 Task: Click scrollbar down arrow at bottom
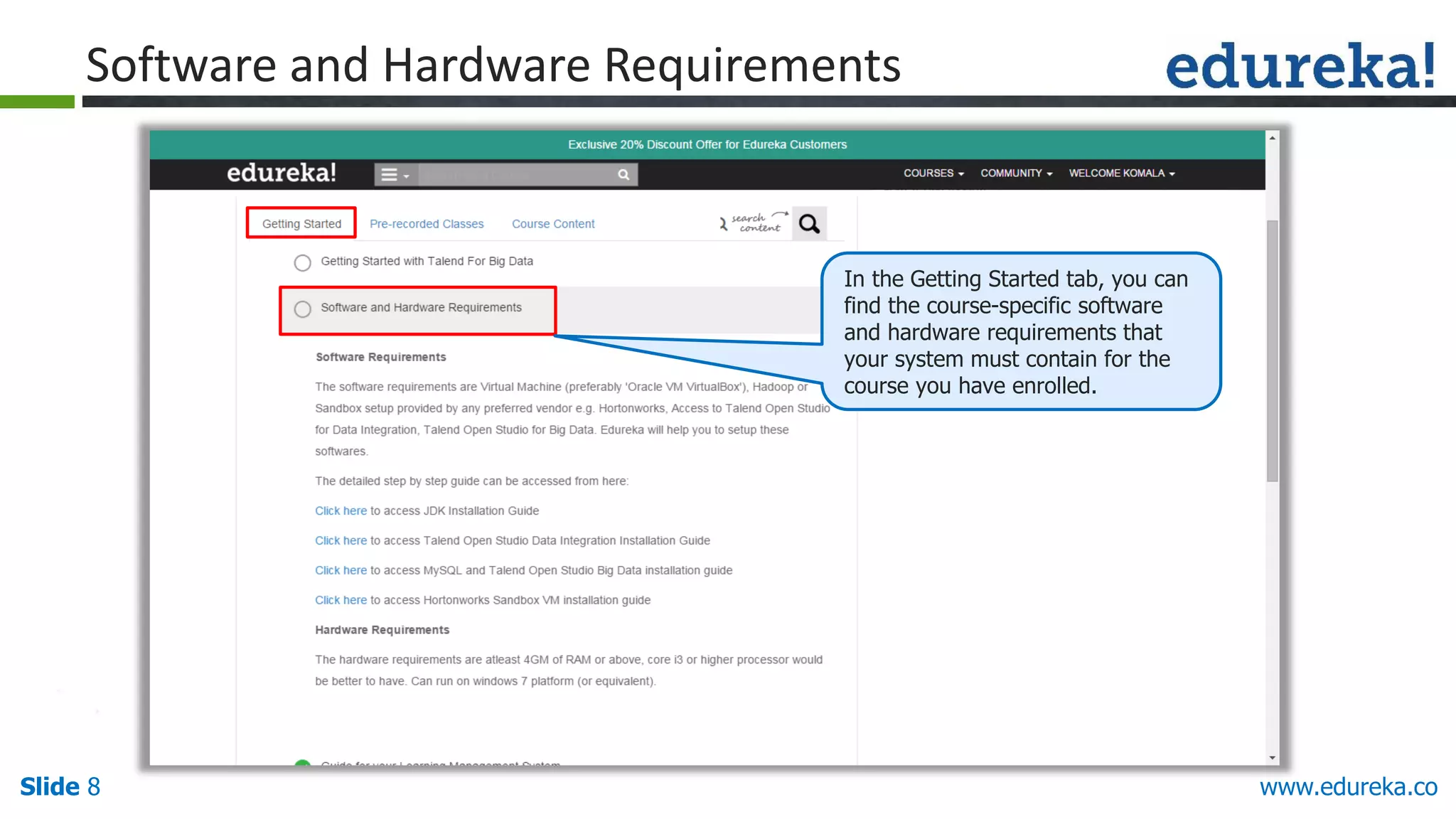(x=1272, y=758)
